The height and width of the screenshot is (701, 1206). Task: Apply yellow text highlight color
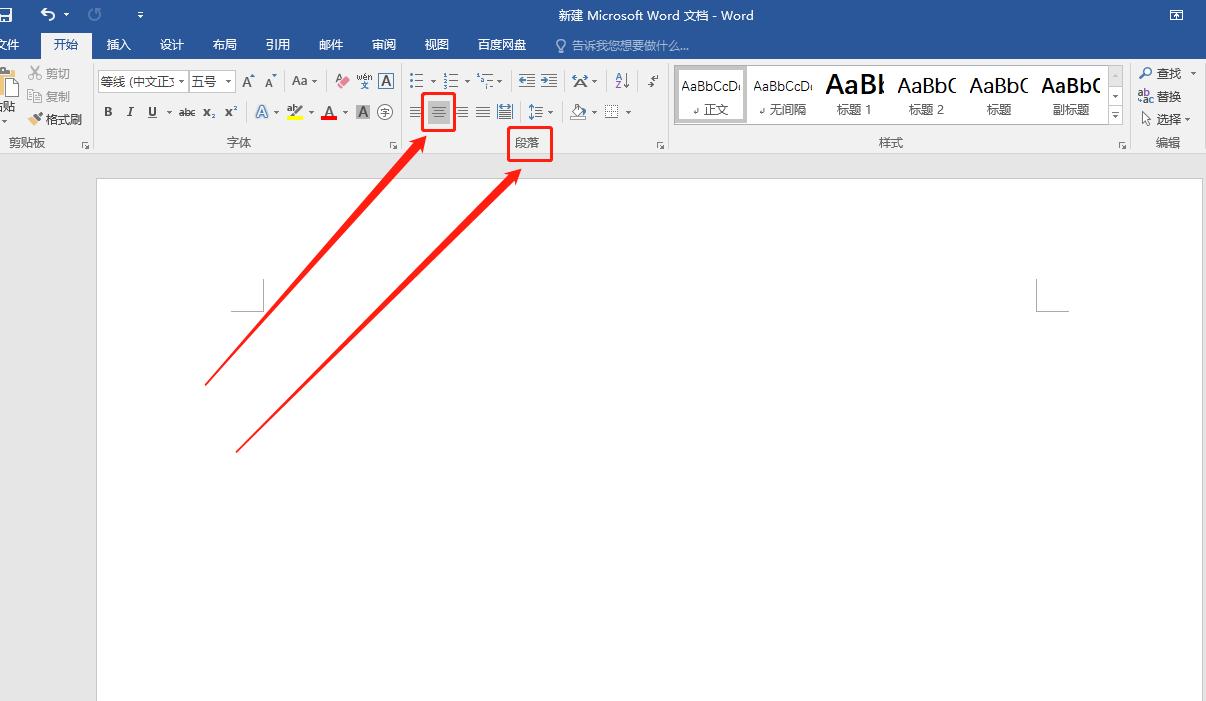(295, 112)
